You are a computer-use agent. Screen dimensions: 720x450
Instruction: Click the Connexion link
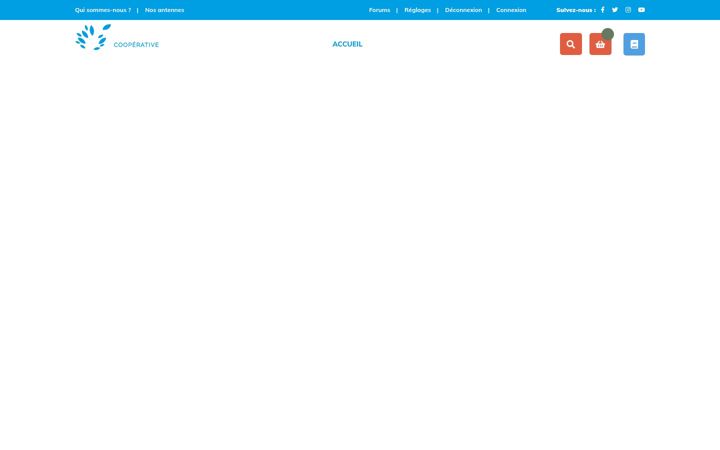pyautogui.click(x=511, y=10)
